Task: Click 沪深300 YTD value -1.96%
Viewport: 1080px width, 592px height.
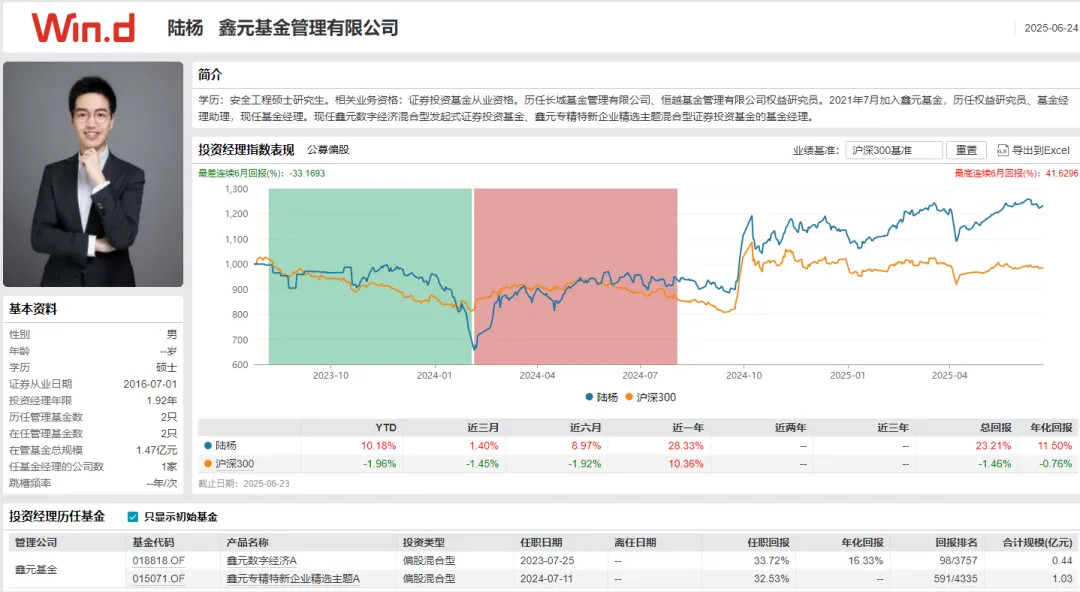Action: [x=380, y=464]
